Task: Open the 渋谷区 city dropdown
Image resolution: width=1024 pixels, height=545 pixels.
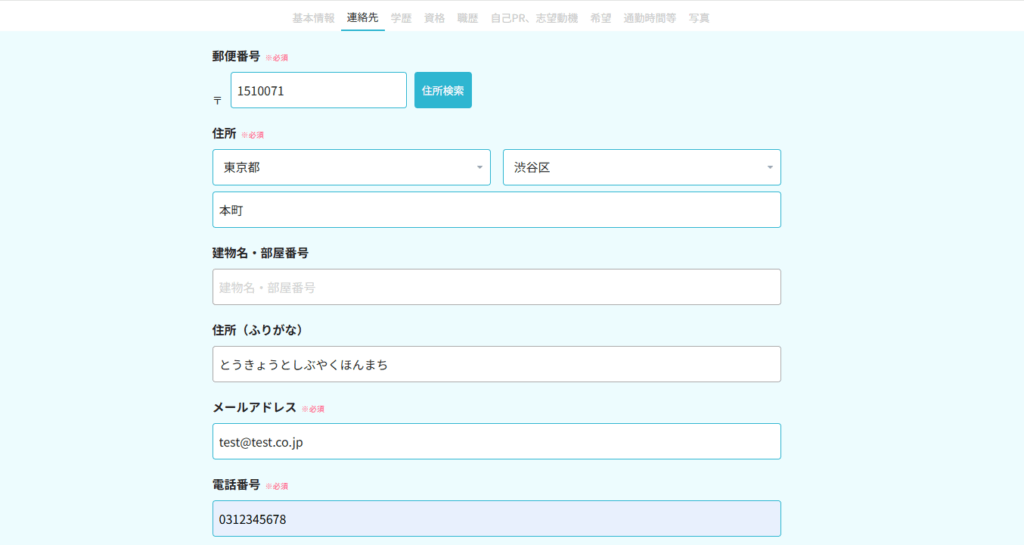Action: point(641,167)
